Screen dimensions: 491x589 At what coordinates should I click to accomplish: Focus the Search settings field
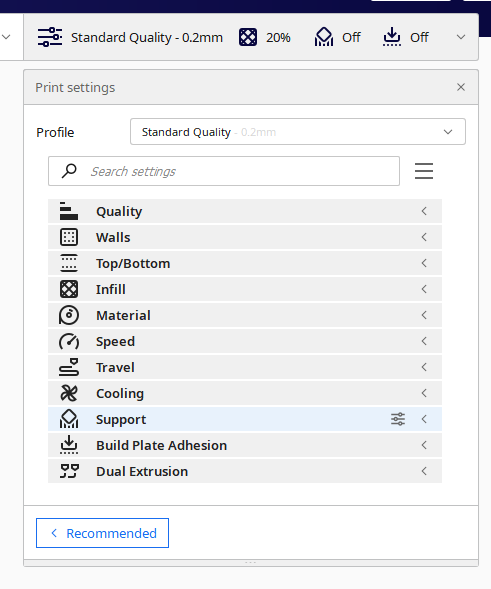[x=224, y=171]
